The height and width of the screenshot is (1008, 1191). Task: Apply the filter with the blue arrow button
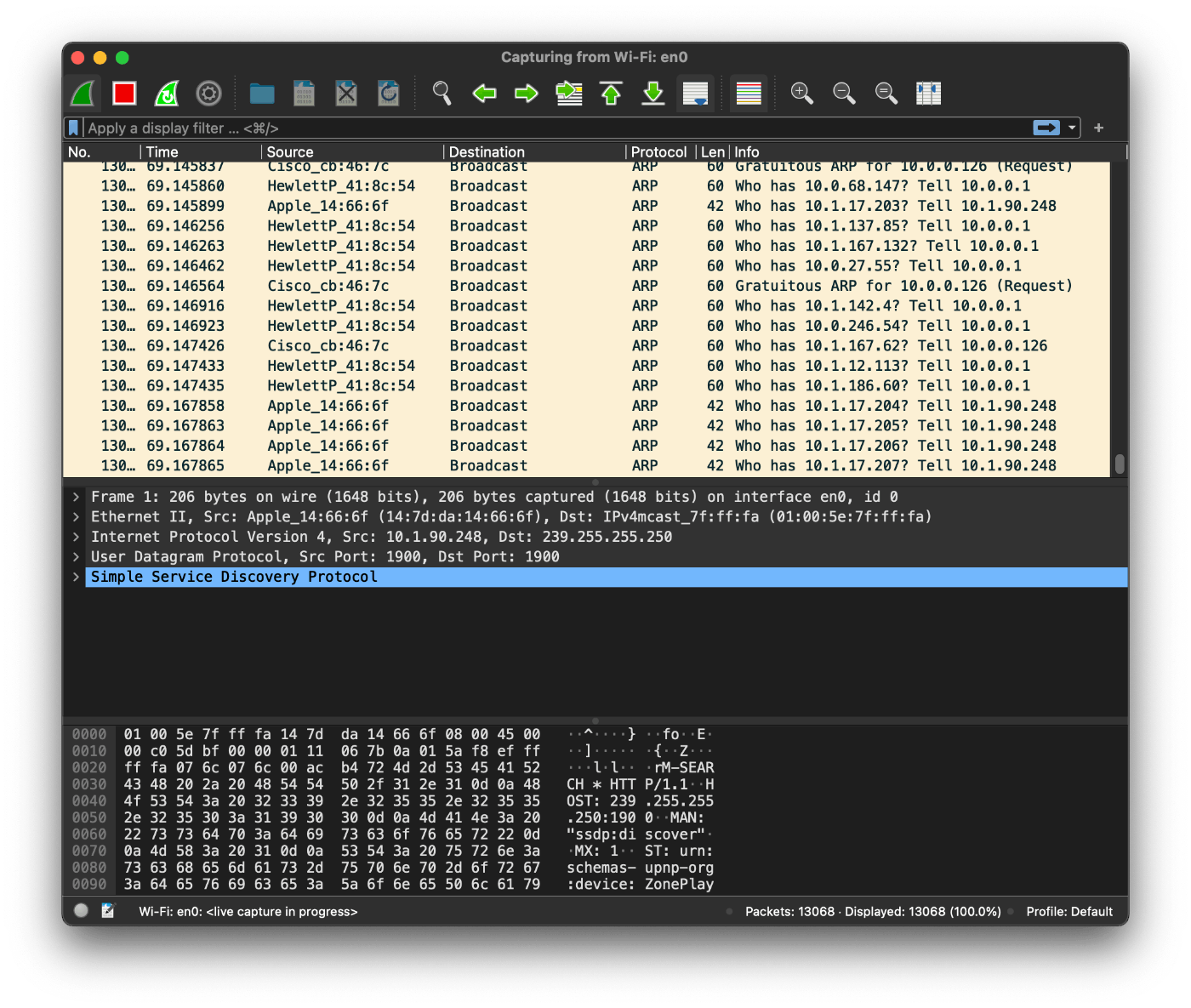tap(1045, 128)
